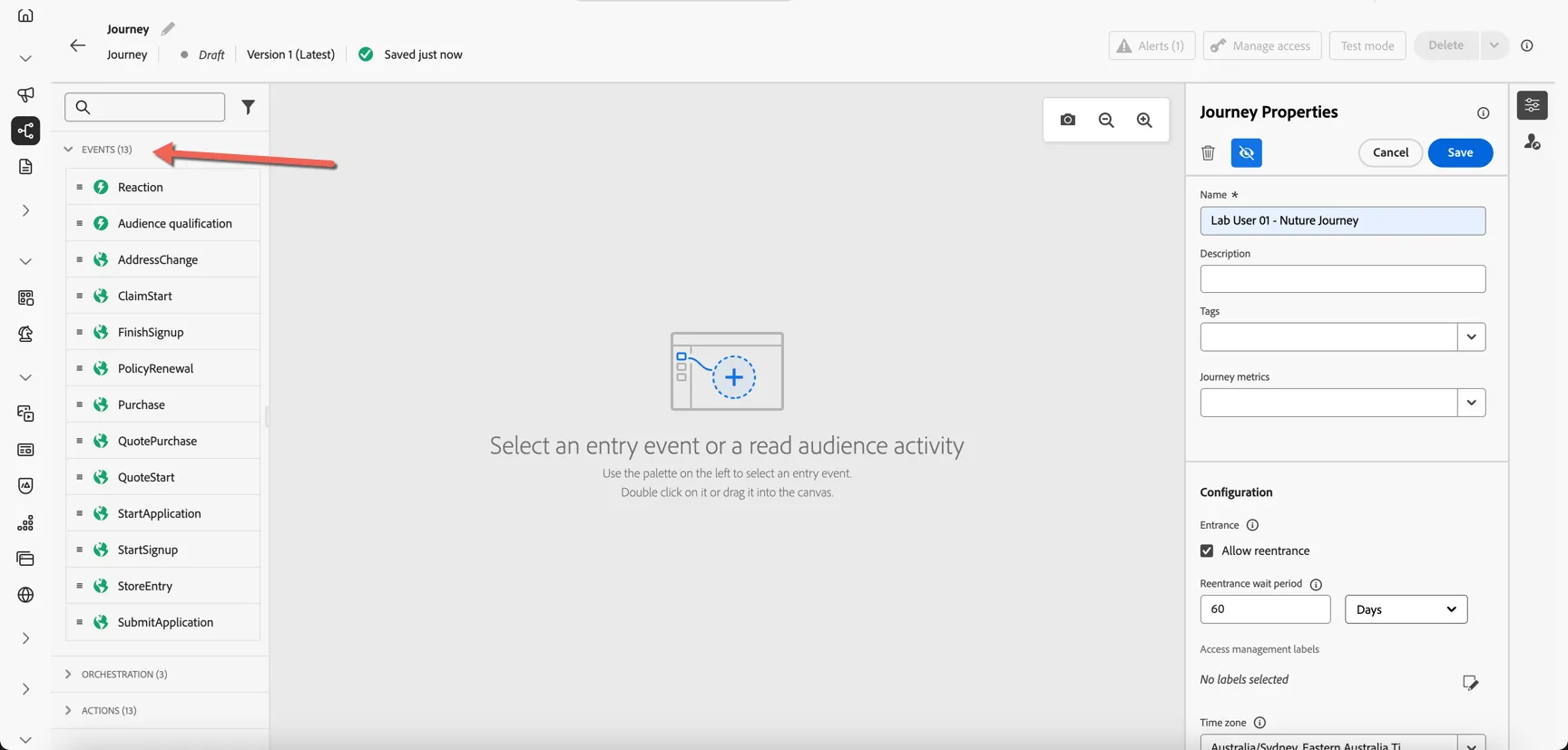
Task: Click the trash icon in Journey Properties
Action: tap(1208, 152)
